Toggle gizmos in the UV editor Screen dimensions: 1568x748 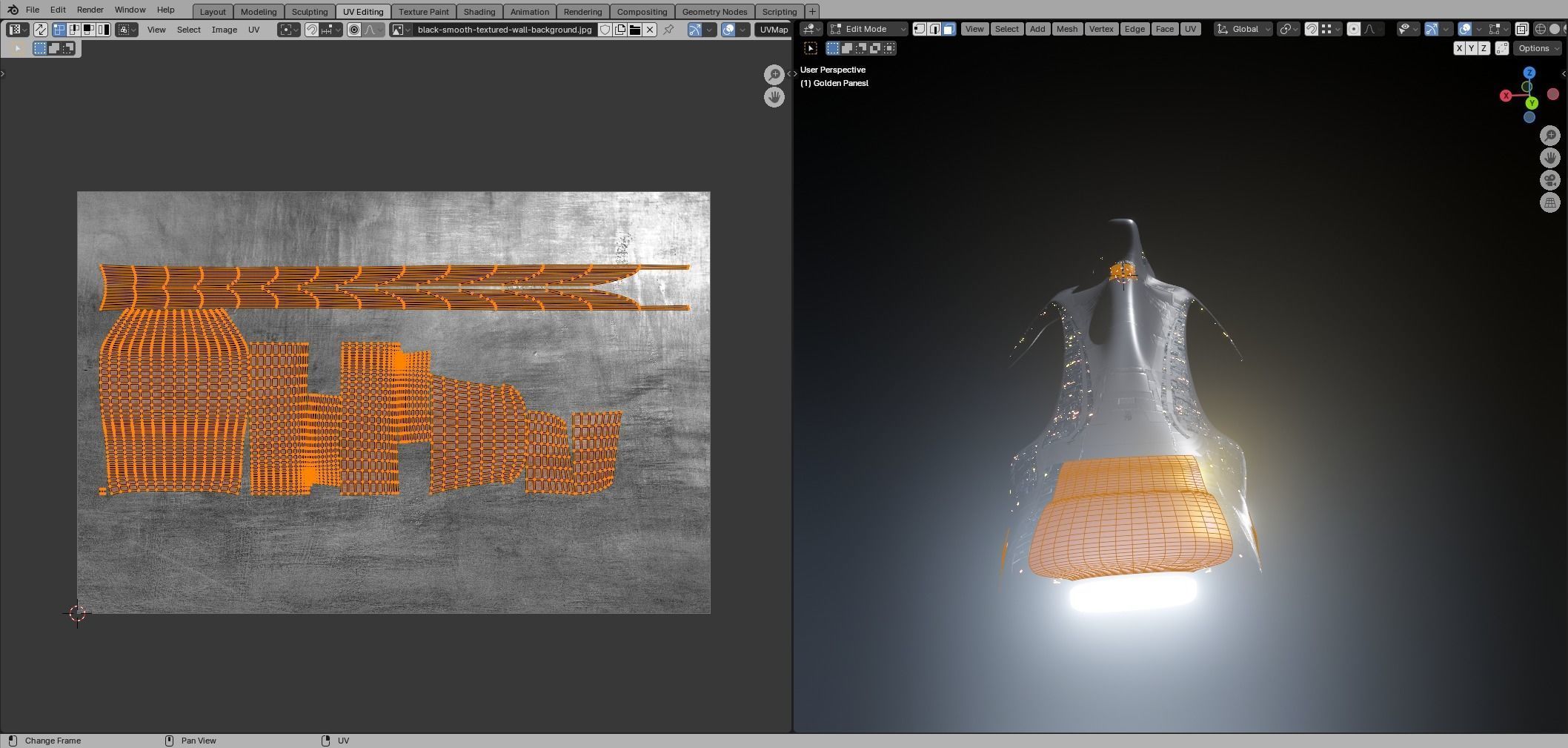[694, 30]
